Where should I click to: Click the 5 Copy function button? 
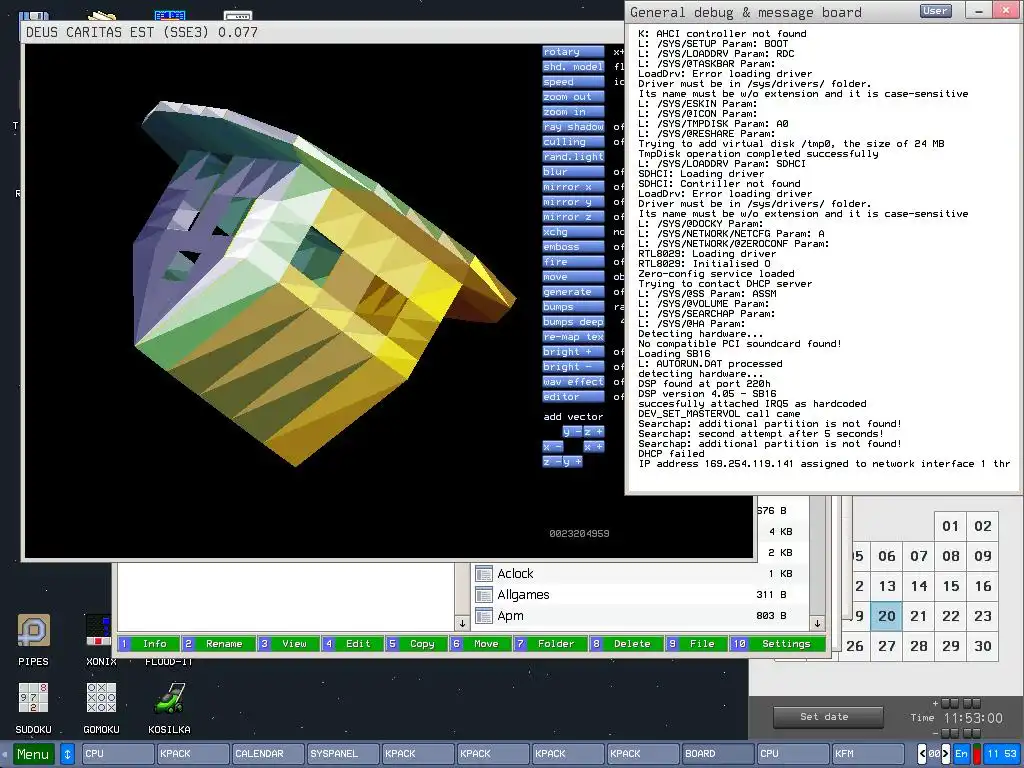(x=416, y=644)
